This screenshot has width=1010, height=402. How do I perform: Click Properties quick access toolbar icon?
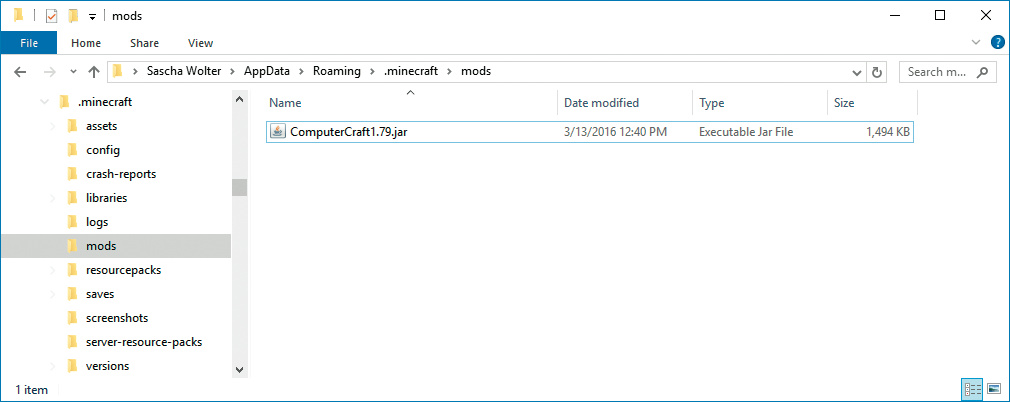tap(52, 16)
